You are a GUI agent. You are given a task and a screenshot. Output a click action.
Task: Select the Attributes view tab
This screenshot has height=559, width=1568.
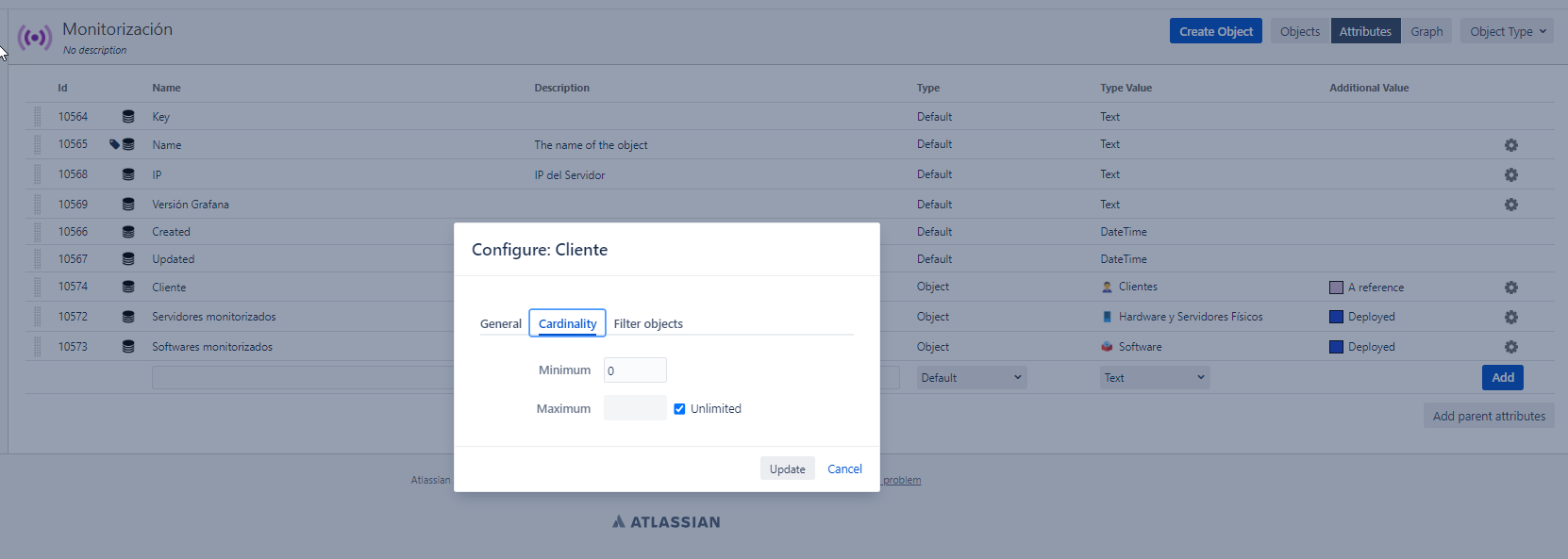coord(1365,31)
